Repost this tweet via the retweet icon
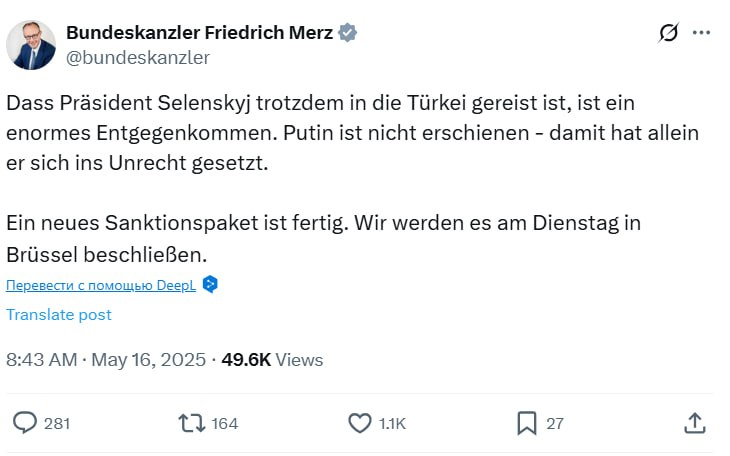730x456 pixels. (191, 423)
